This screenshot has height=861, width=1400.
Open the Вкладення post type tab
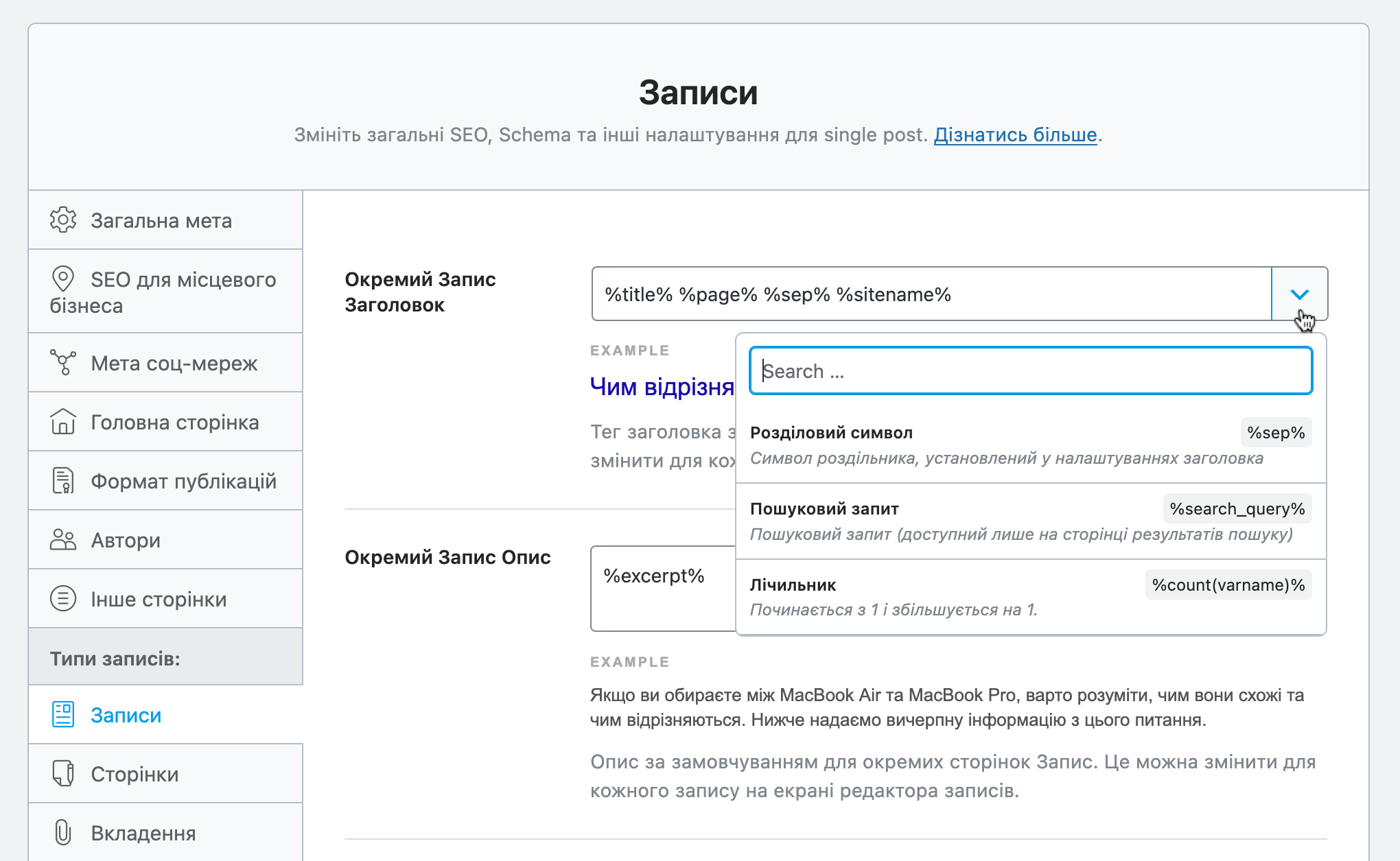165,833
